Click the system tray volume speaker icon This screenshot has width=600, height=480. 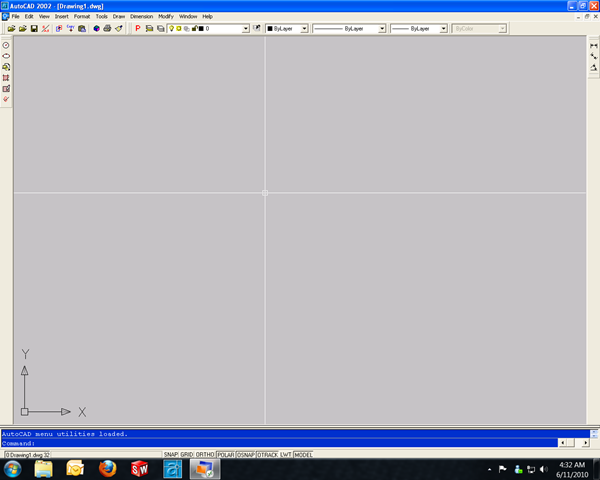coord(543,469)
